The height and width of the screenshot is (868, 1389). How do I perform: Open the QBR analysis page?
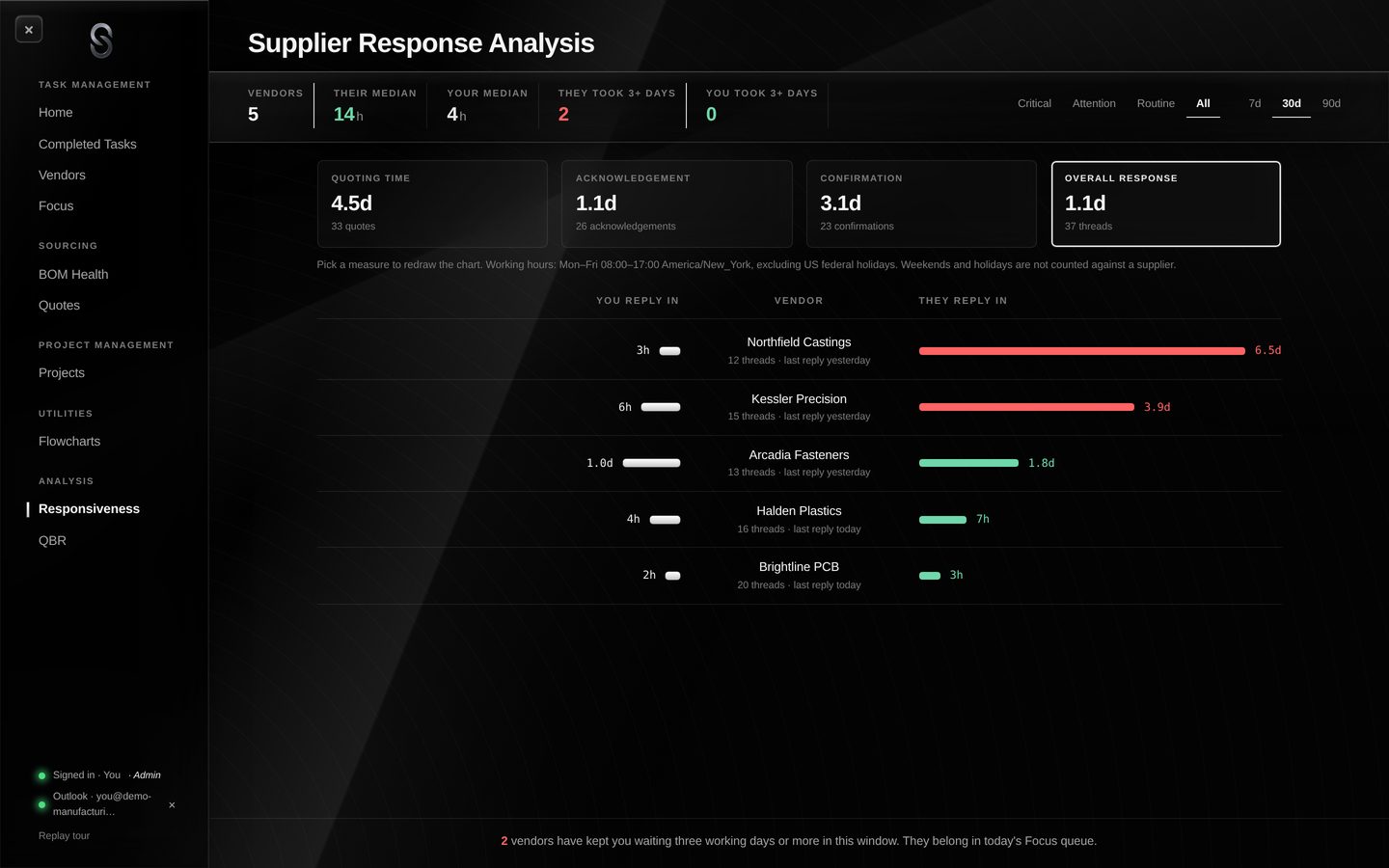(52, 540)
